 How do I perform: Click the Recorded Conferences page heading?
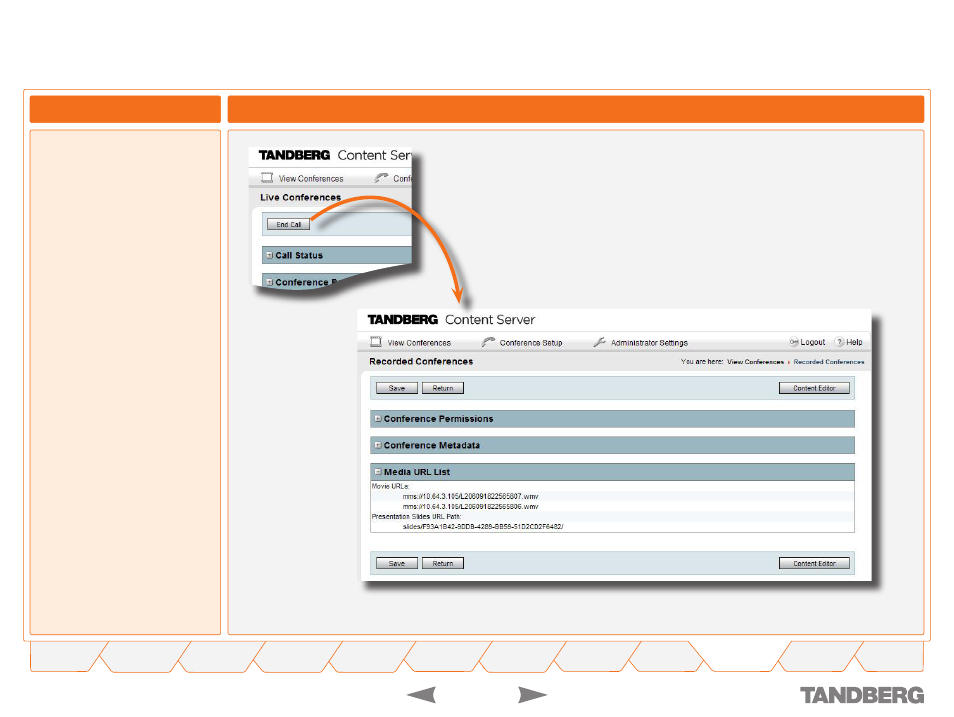click(421, 362)
